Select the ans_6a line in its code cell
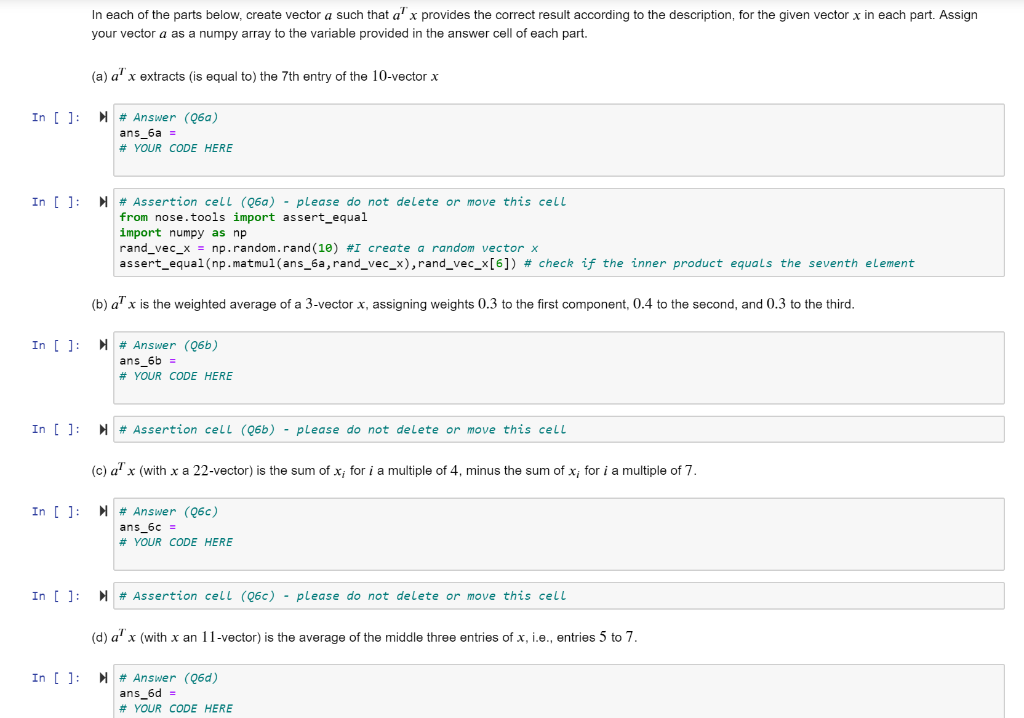Viewport: 1024px width, 718px height. [x=144, y=132]
